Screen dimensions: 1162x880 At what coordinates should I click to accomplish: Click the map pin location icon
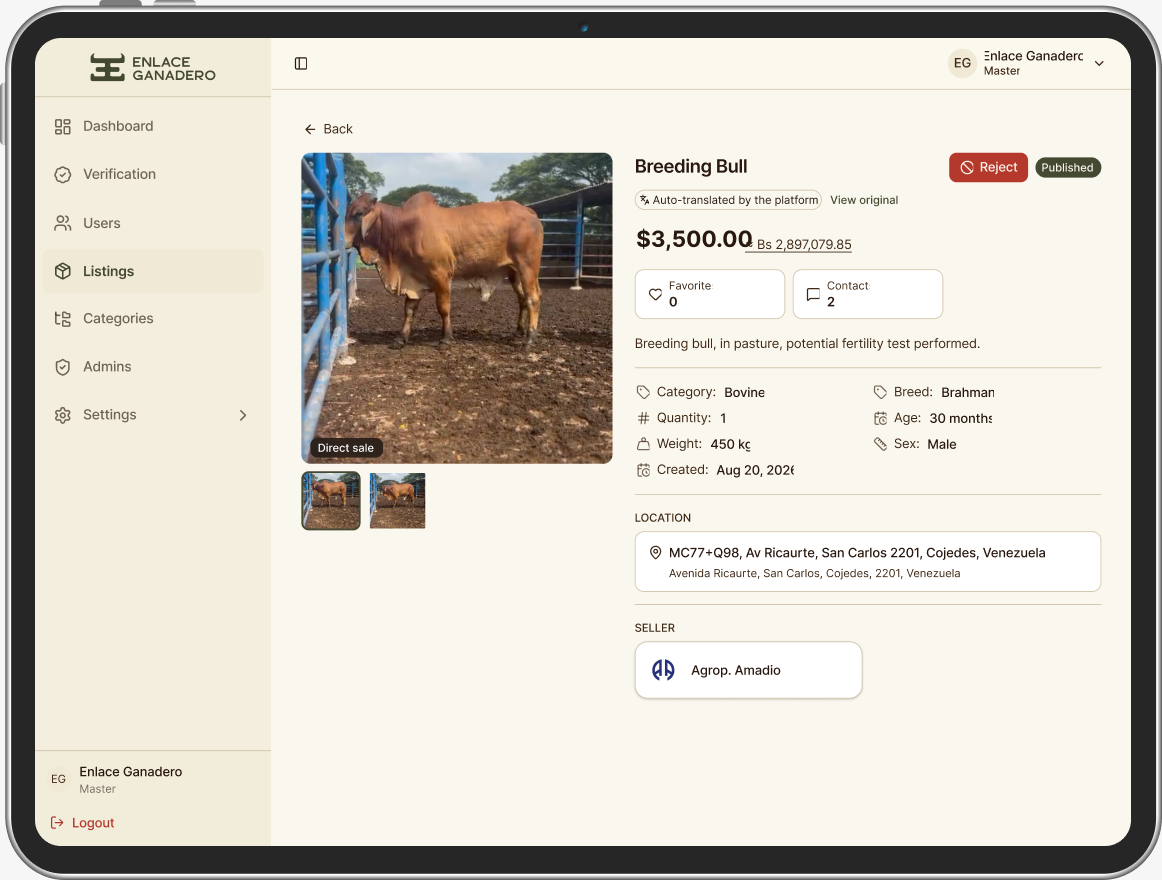tap(655, 552)
